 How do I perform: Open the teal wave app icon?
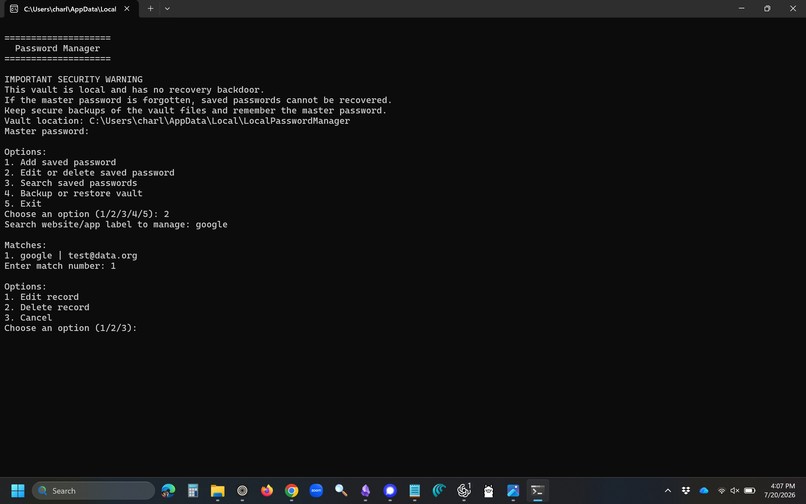pos(439,491)
